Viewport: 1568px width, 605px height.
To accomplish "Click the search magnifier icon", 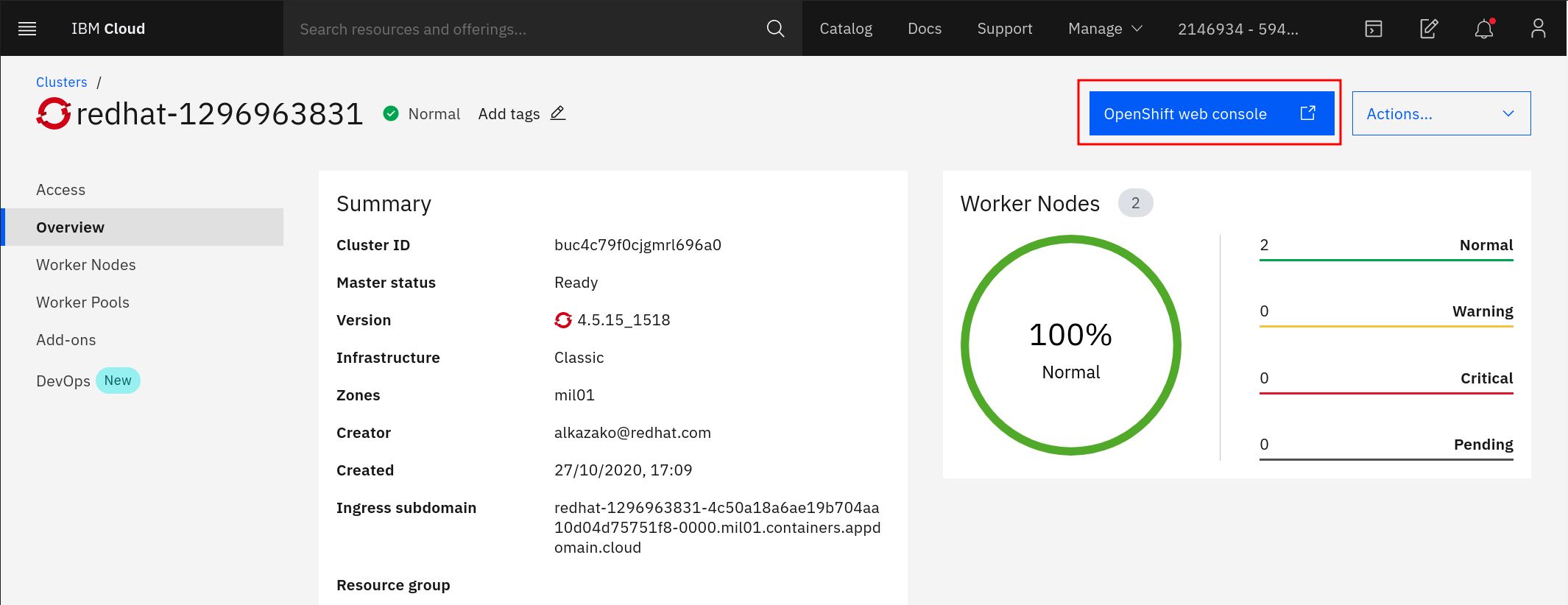I will pos(775,29).
